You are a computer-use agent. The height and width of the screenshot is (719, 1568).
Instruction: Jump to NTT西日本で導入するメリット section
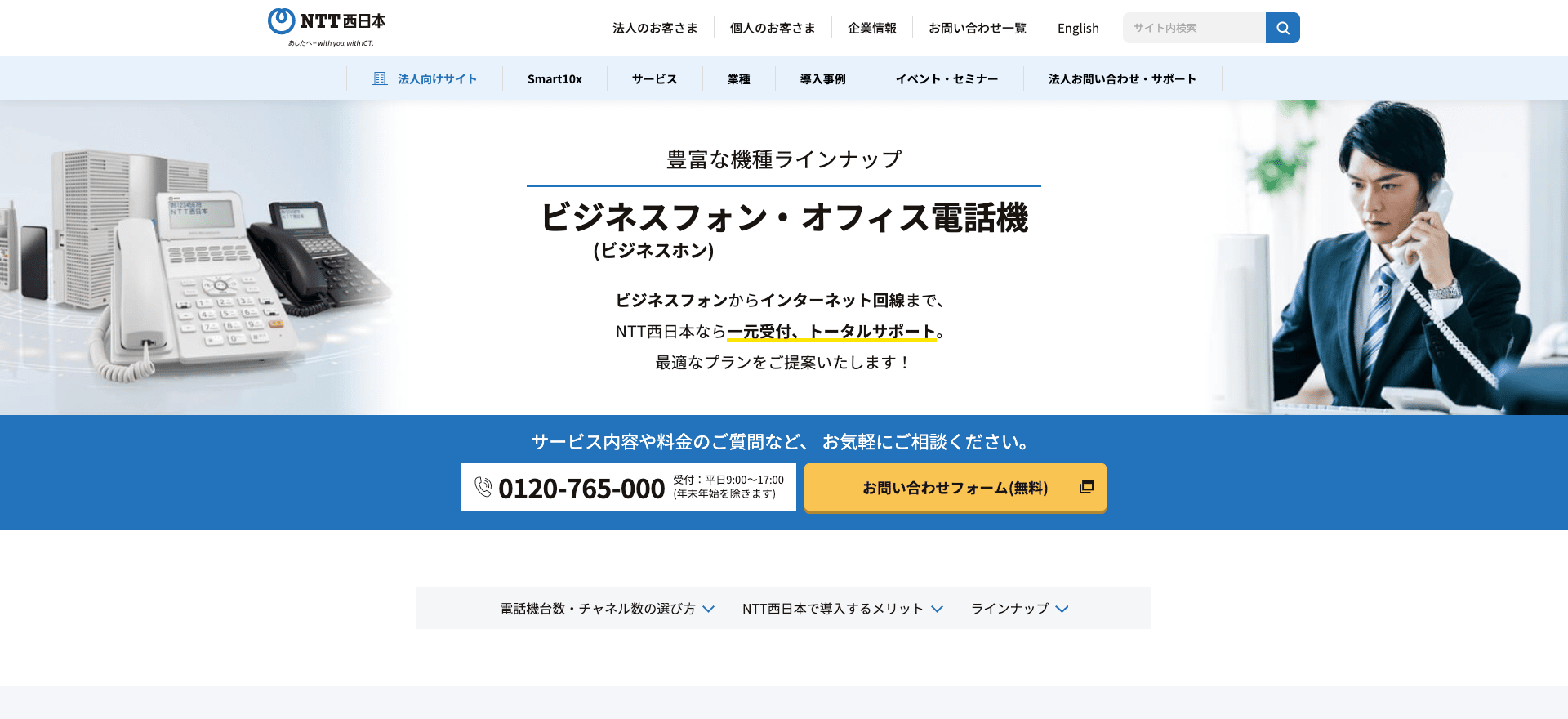pos(833,609)
